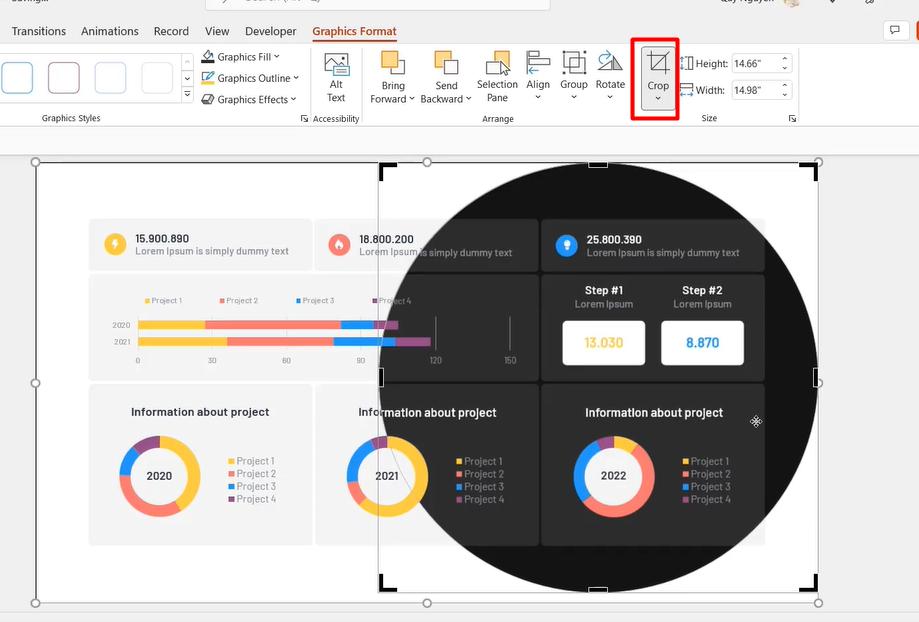Open the Selection Pane

(x=496, y=75)
